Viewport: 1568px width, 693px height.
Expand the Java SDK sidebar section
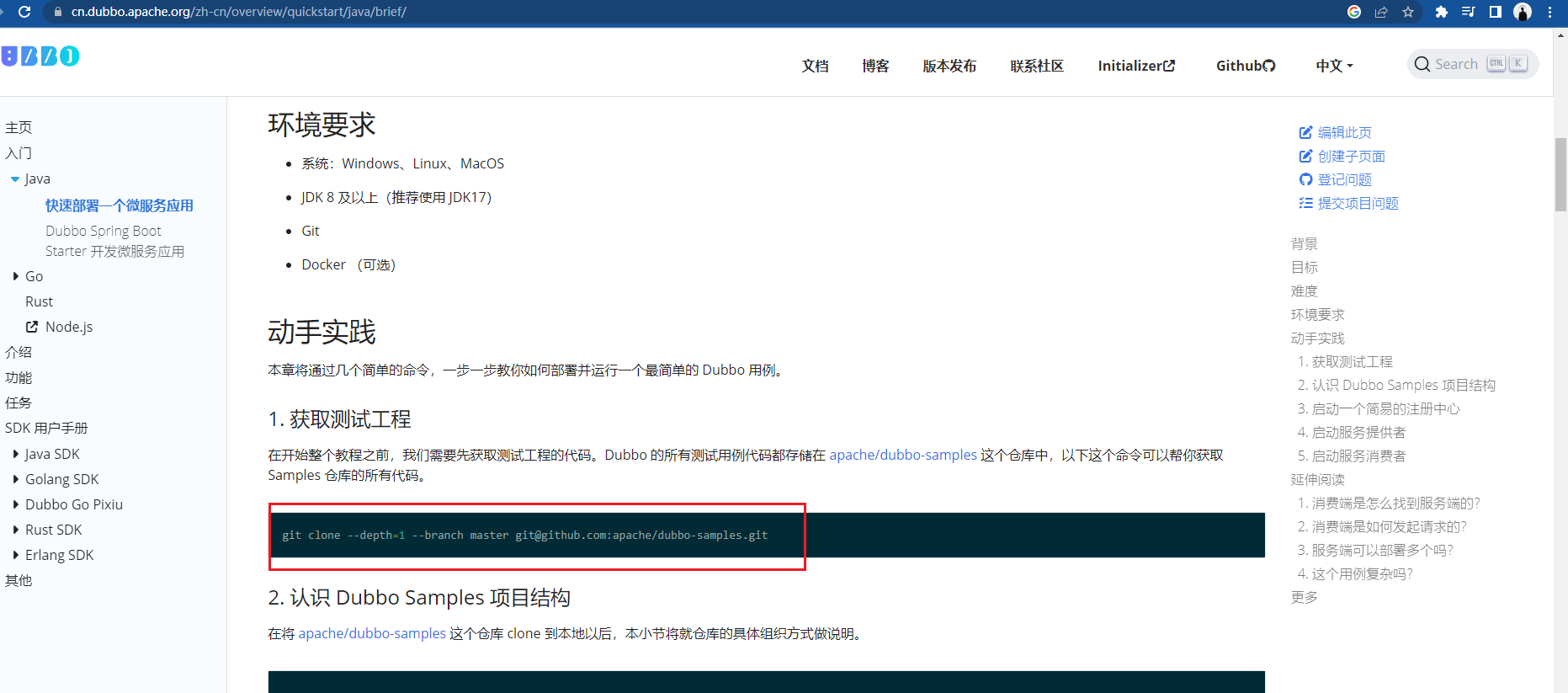coord(15,454)
